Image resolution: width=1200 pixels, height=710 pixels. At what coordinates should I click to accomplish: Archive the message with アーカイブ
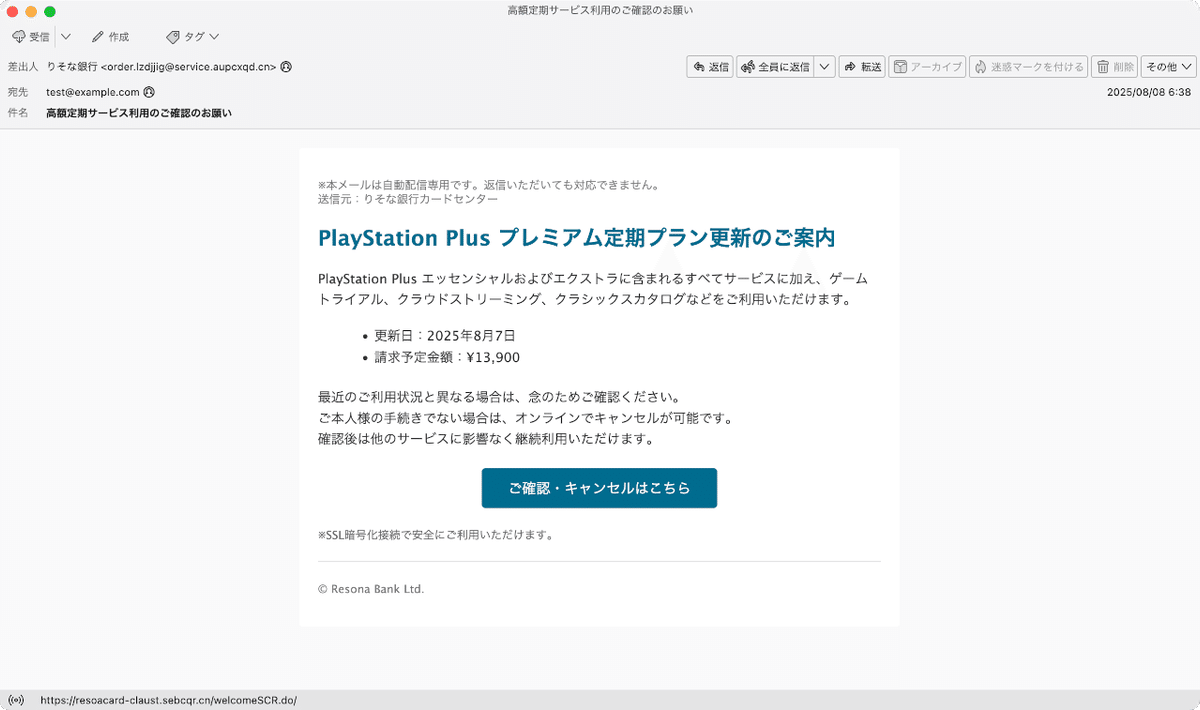tap(927, 67)
